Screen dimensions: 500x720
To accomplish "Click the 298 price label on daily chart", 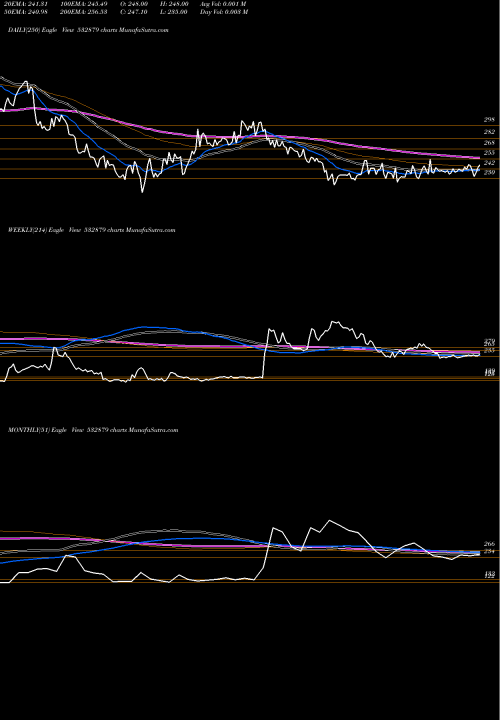I will [489, 119].
